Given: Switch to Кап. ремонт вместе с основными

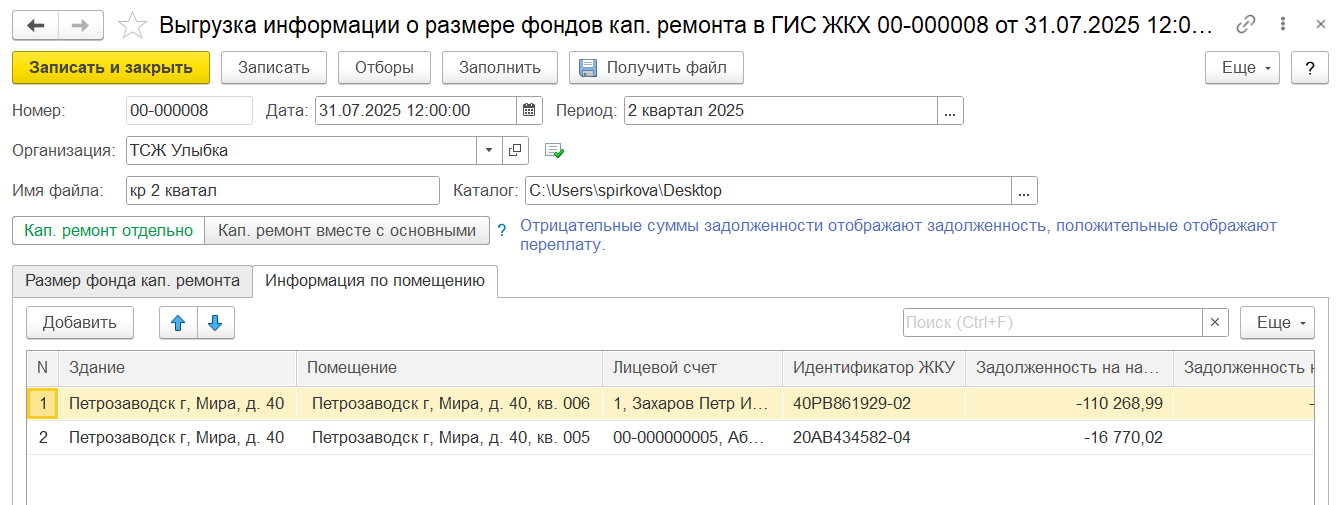Looking at the screenshot, I should pyautogui.click(x=347, y=231).
